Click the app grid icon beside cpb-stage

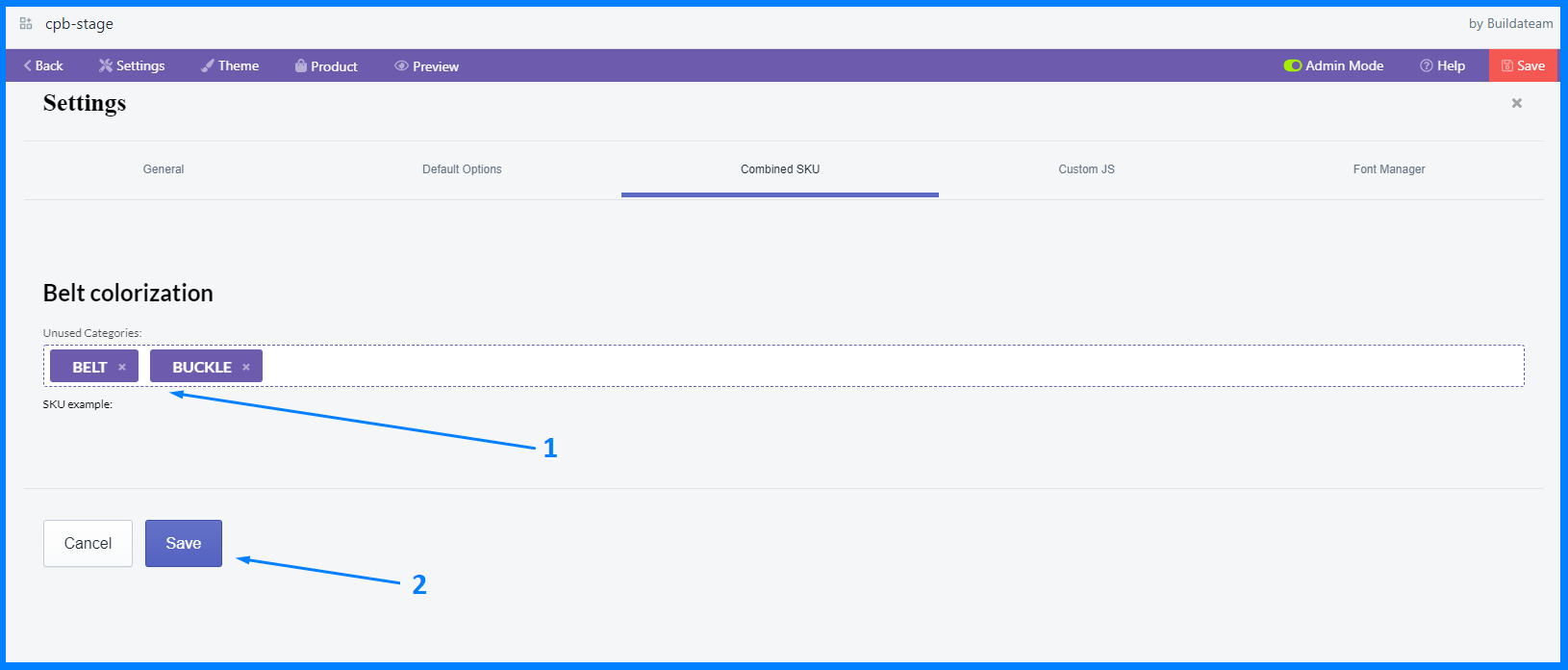(26, 23)
